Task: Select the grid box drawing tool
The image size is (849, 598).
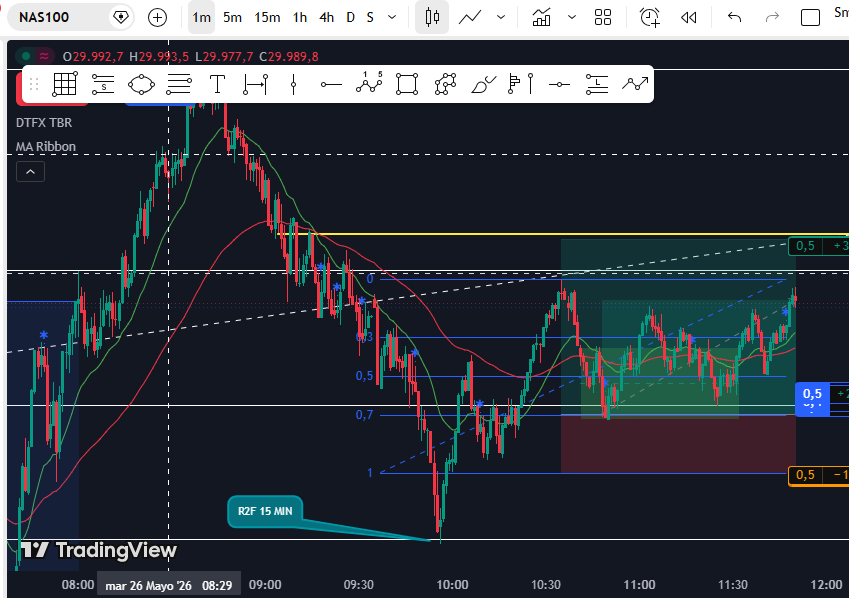Action: pyautogui.click(x=64, y=84)
